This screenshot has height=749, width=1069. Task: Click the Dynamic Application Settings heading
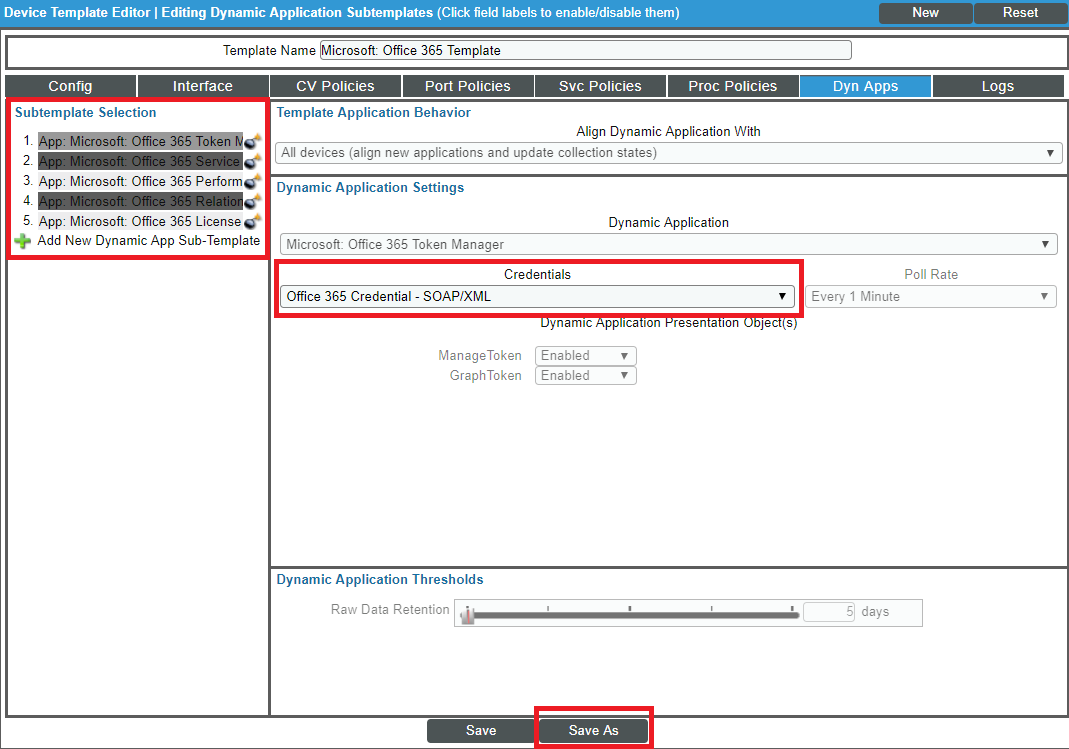370,187
